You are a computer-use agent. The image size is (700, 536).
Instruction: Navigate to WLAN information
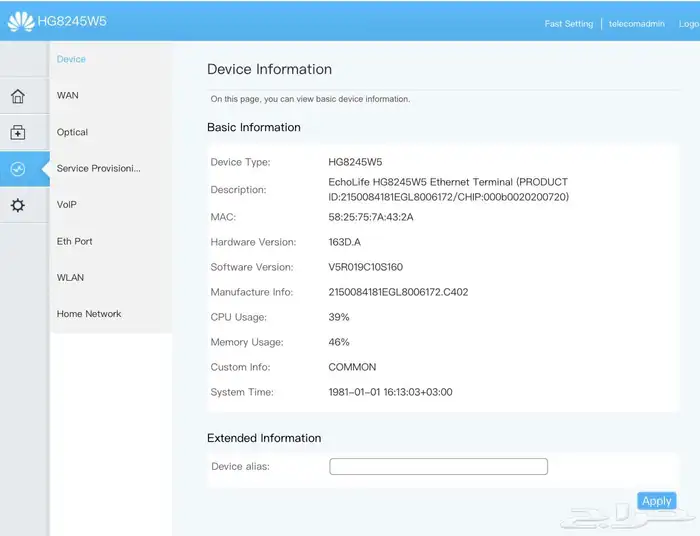(70, 277)
